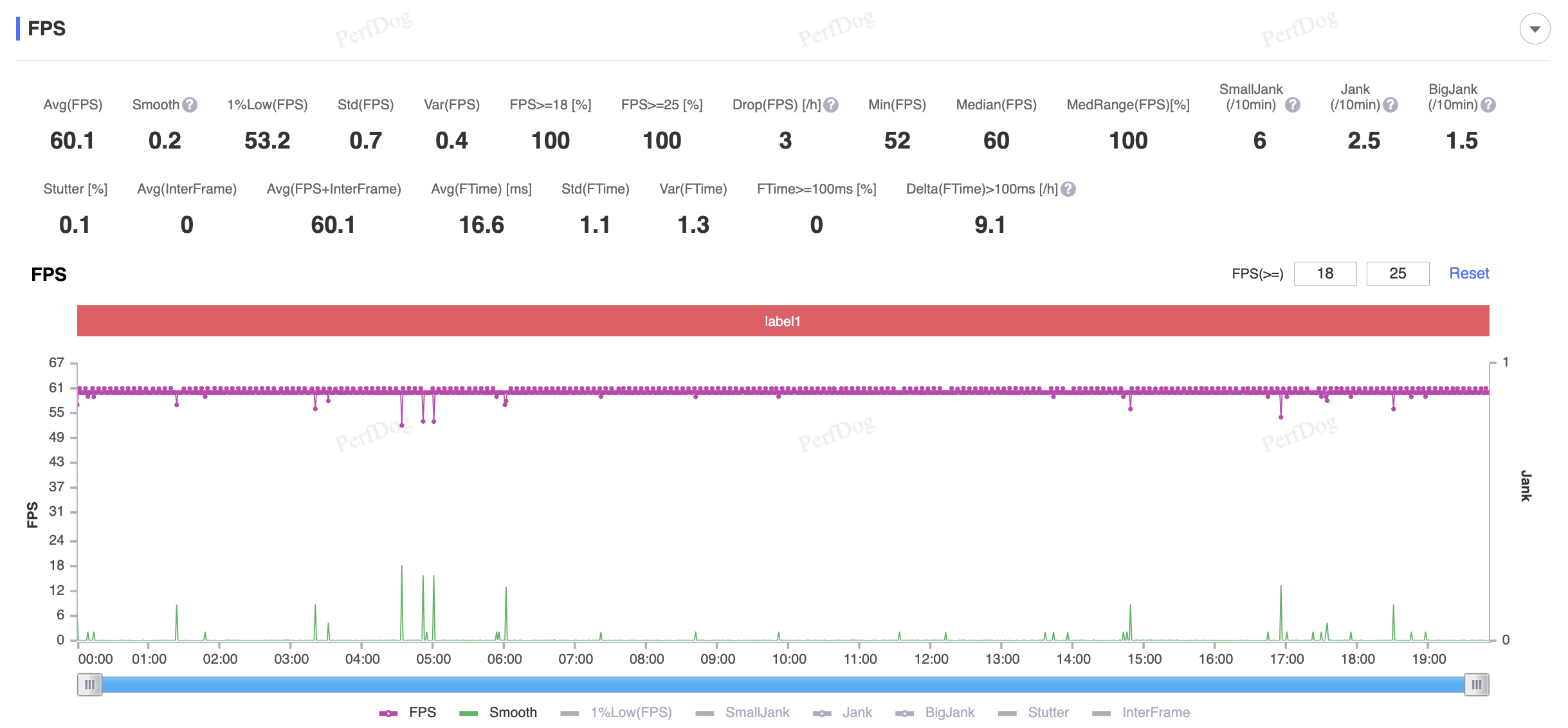The image size is (1568, 728).
Task: Click left handle of time range slider
Action: tap(89, 684)
